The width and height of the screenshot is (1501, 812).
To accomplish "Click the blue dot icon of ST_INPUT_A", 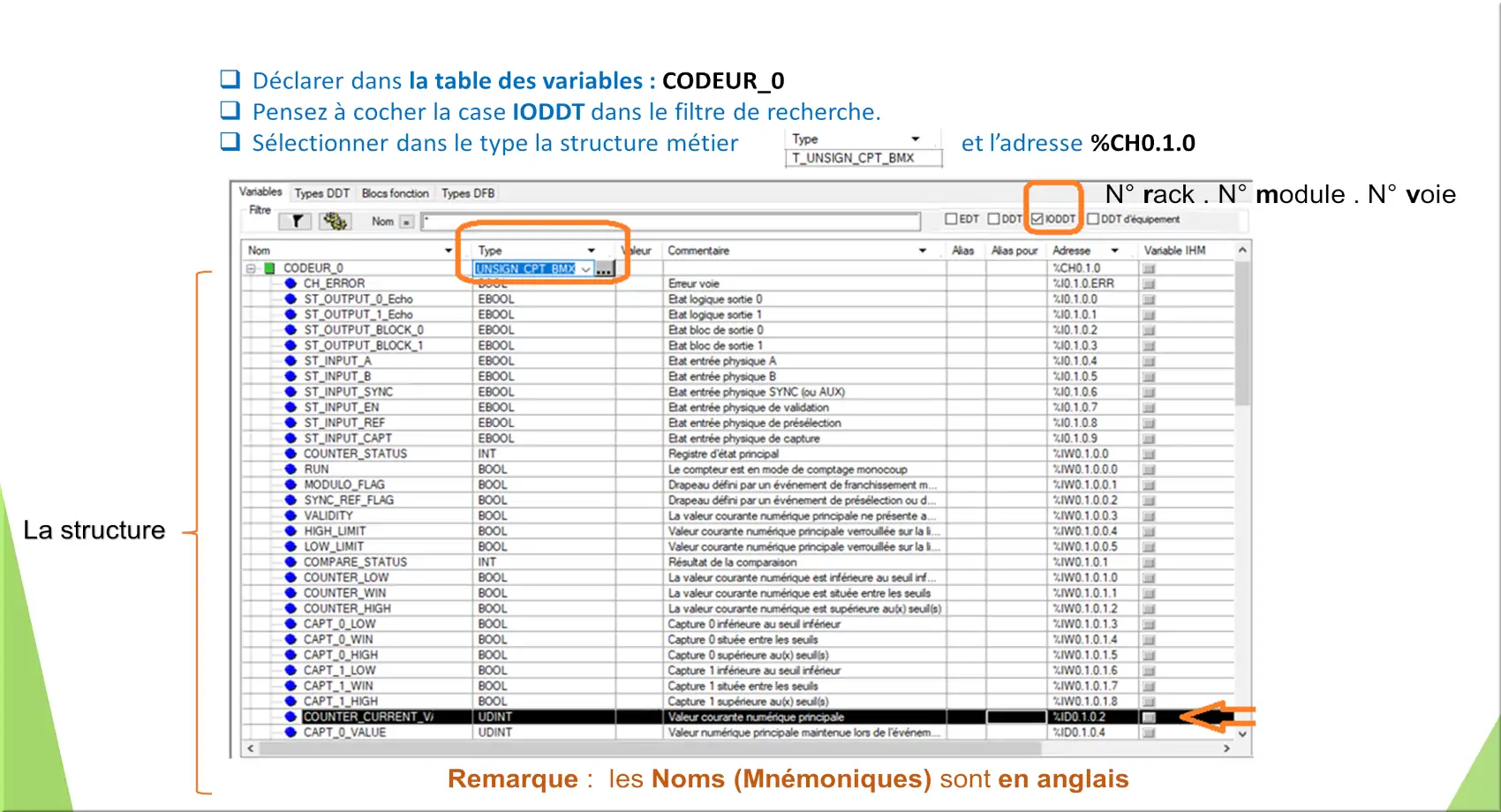I will coord(290,361).
